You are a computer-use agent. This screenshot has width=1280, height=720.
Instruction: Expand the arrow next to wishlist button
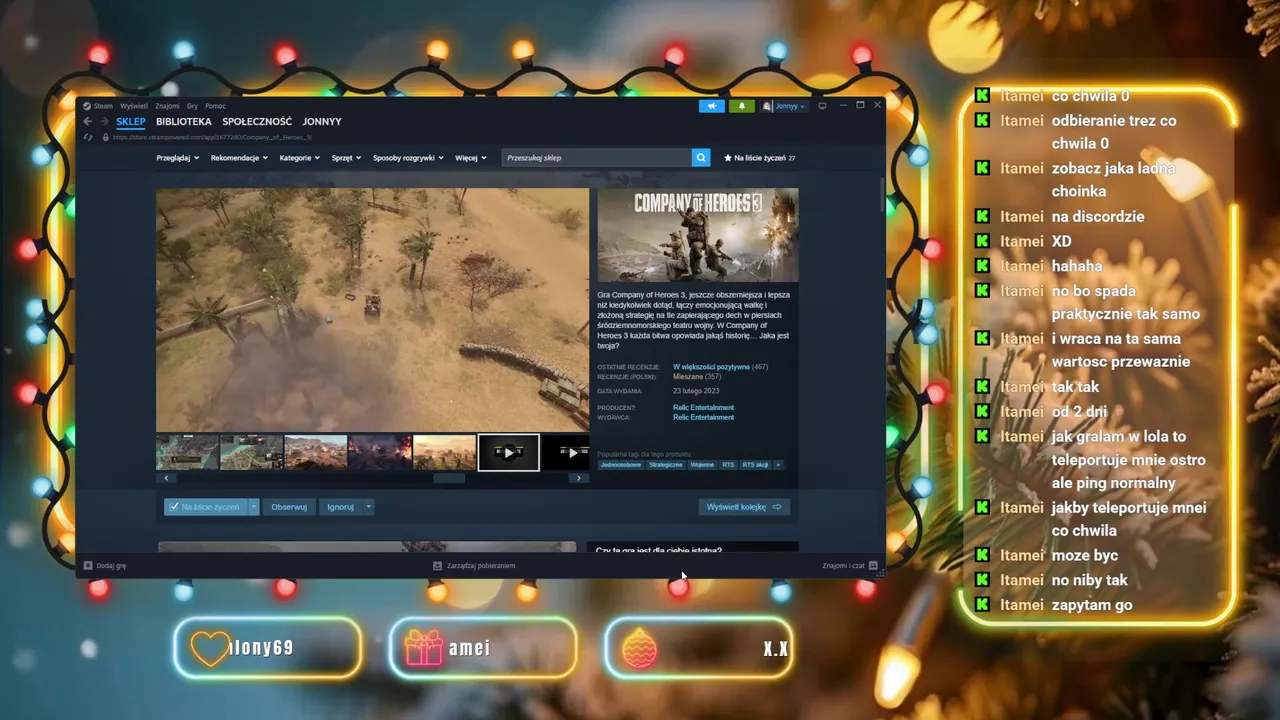click(x=254, y=507)
